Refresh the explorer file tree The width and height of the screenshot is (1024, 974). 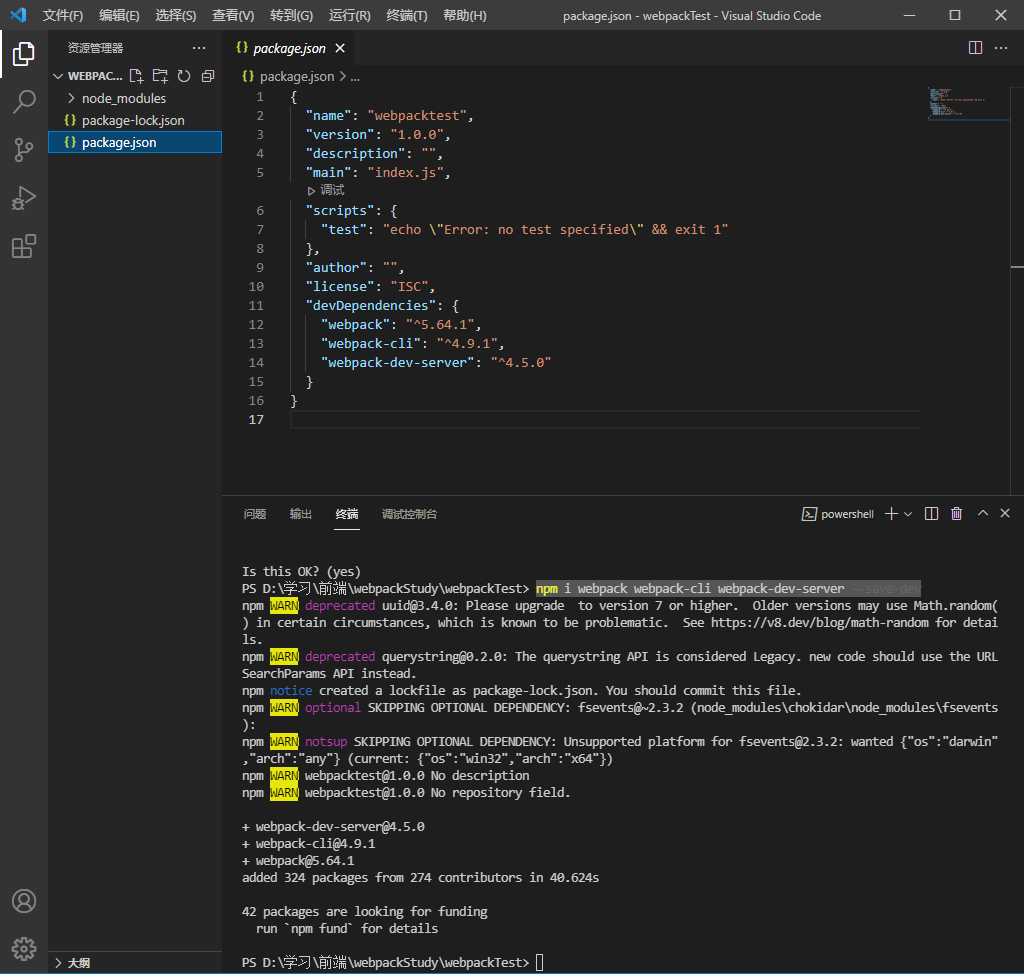[184, 76]
